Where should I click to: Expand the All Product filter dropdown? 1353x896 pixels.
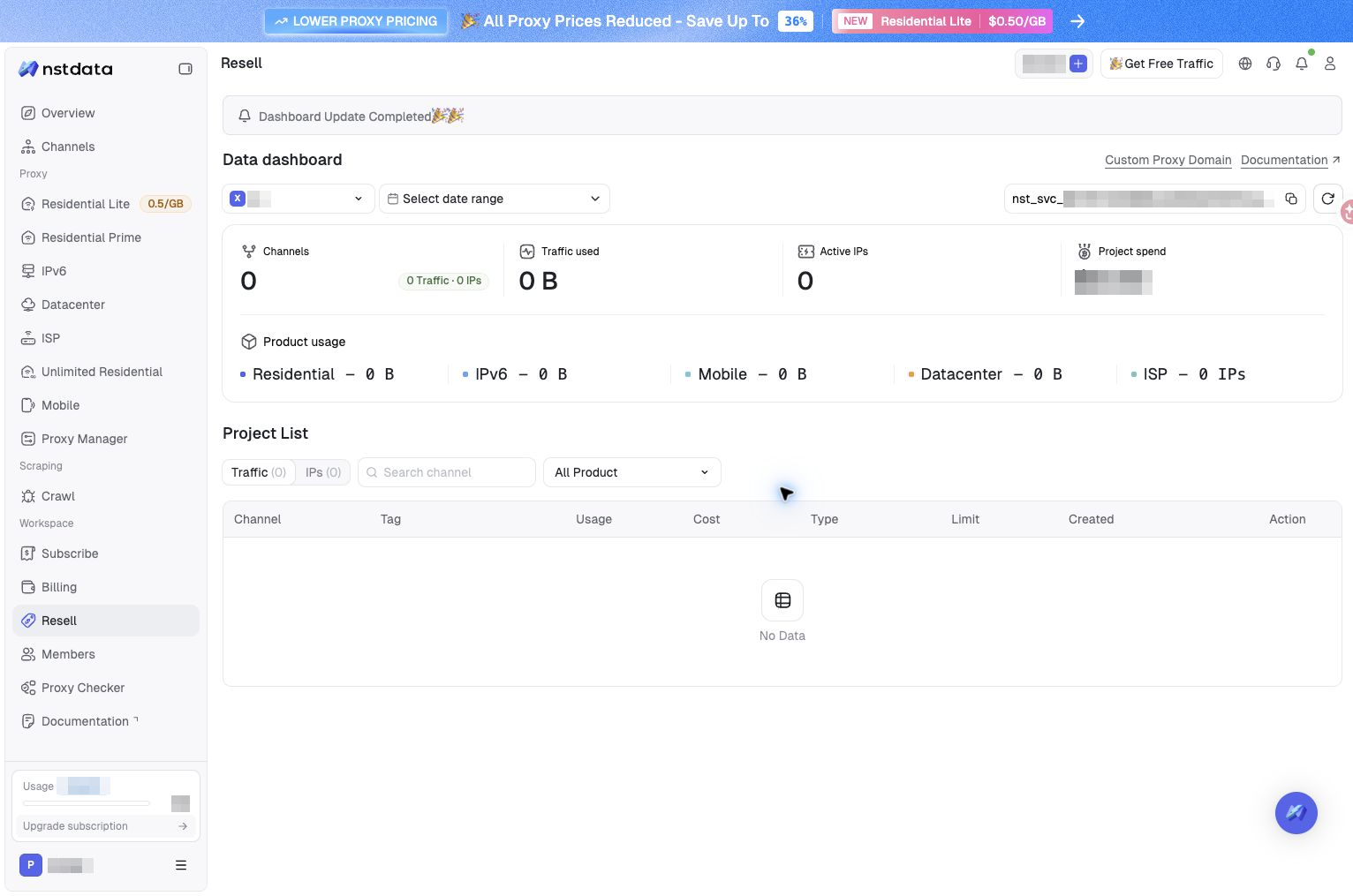(632, 472)
